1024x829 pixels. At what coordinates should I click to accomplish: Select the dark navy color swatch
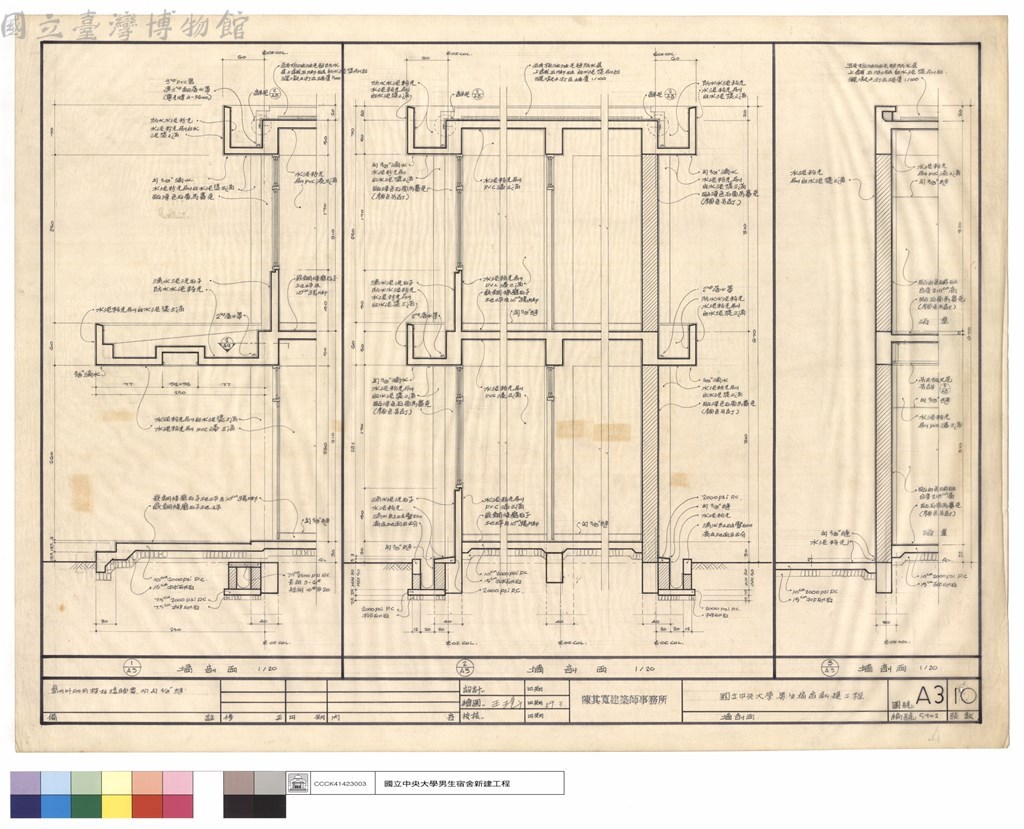click(25, 806)
